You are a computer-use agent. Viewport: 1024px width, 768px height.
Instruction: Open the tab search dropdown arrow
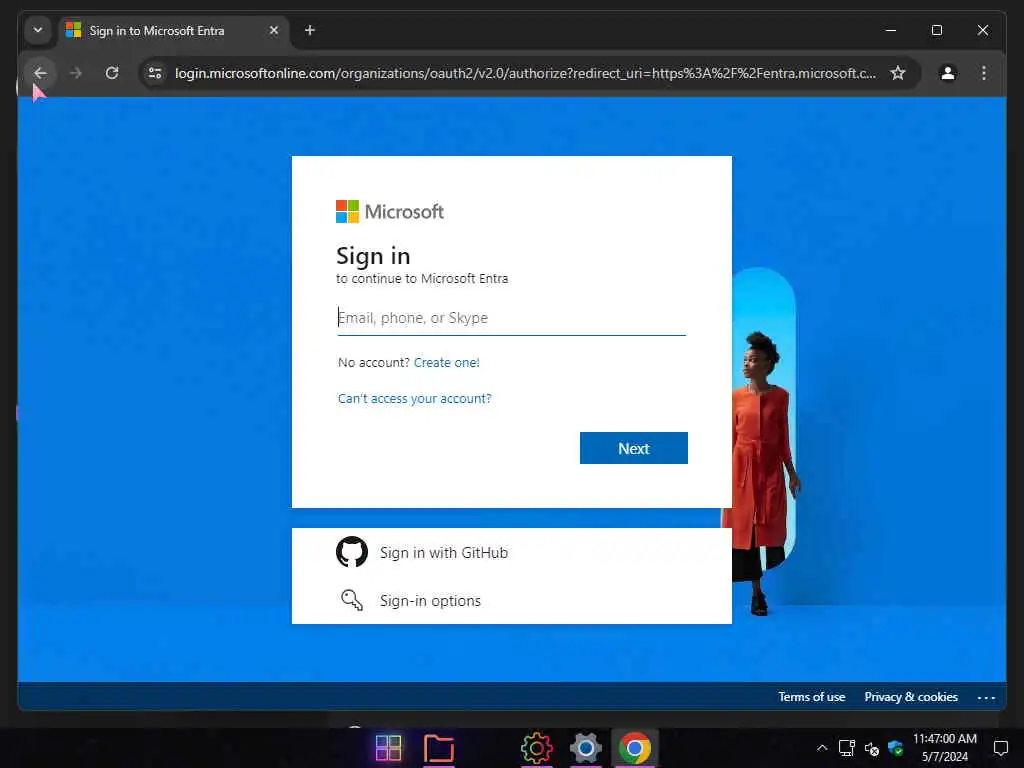pos(38,30)
